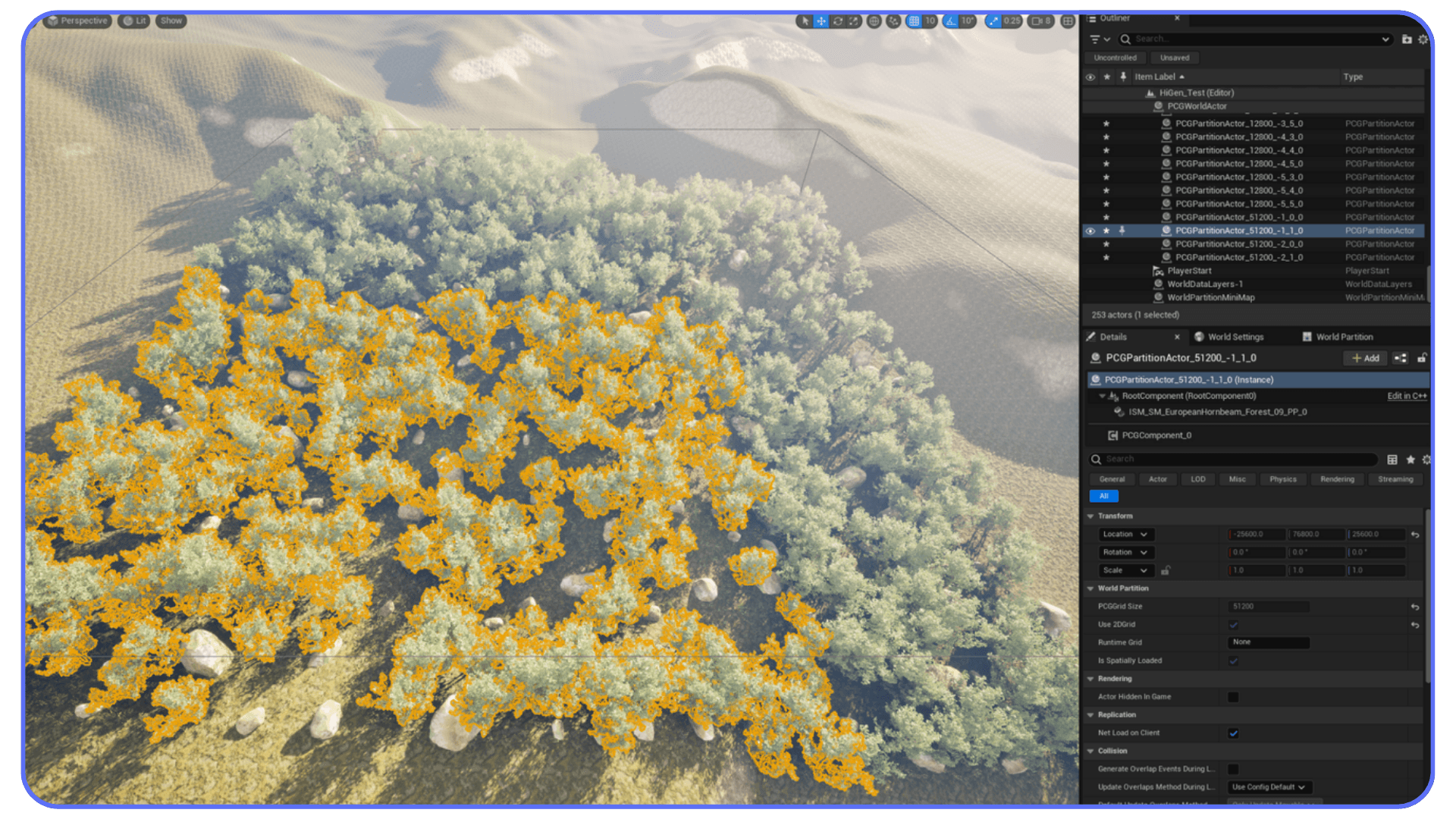Toggle the Details lock icon
1456x819 pixels.
1422,358
